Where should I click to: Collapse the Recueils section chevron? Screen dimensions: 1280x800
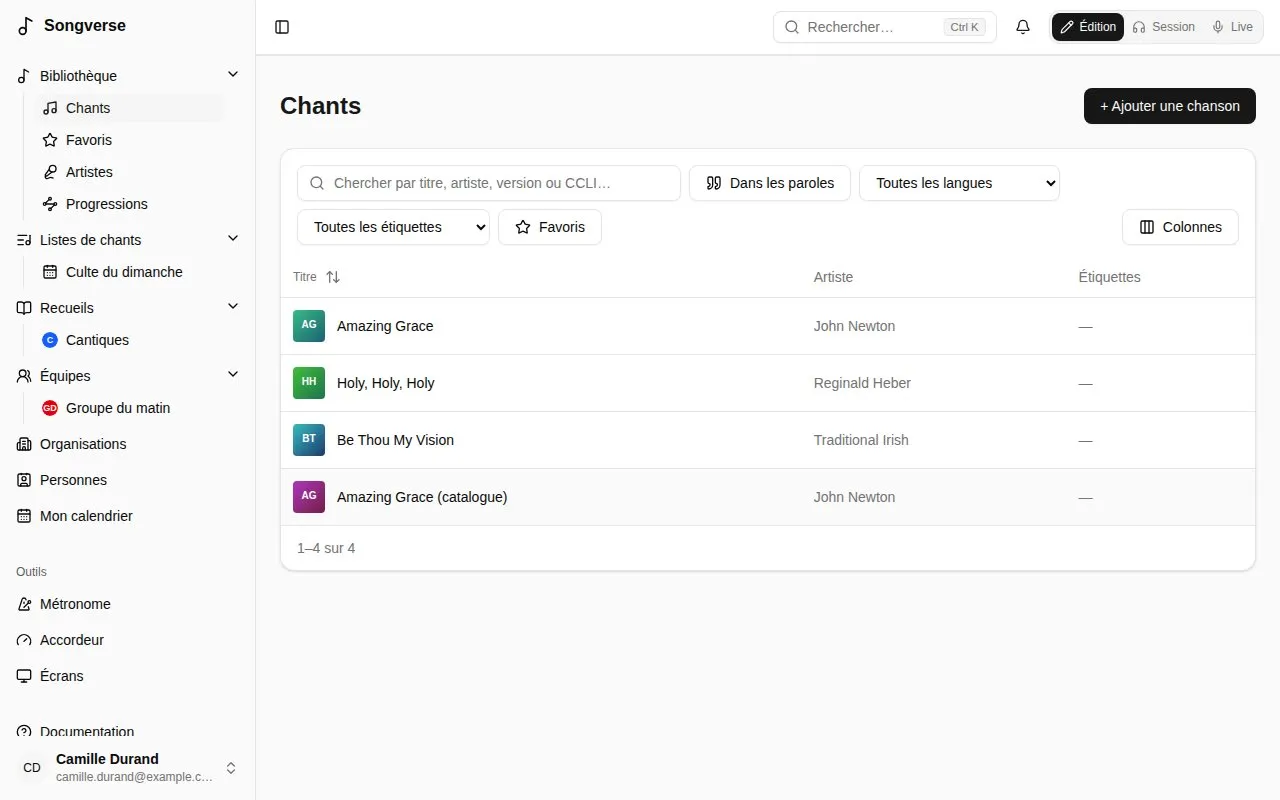coord(233,307)
